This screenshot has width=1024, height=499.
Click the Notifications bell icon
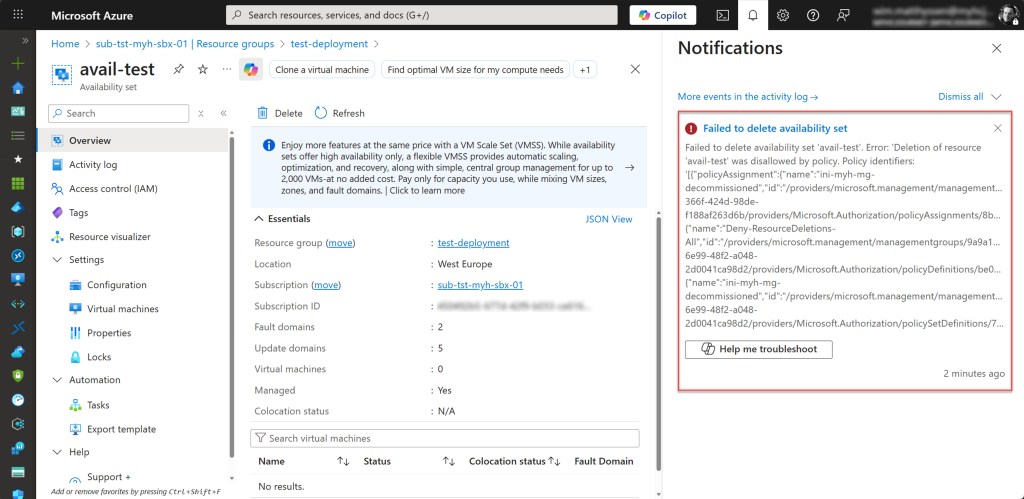pos(753,15)
